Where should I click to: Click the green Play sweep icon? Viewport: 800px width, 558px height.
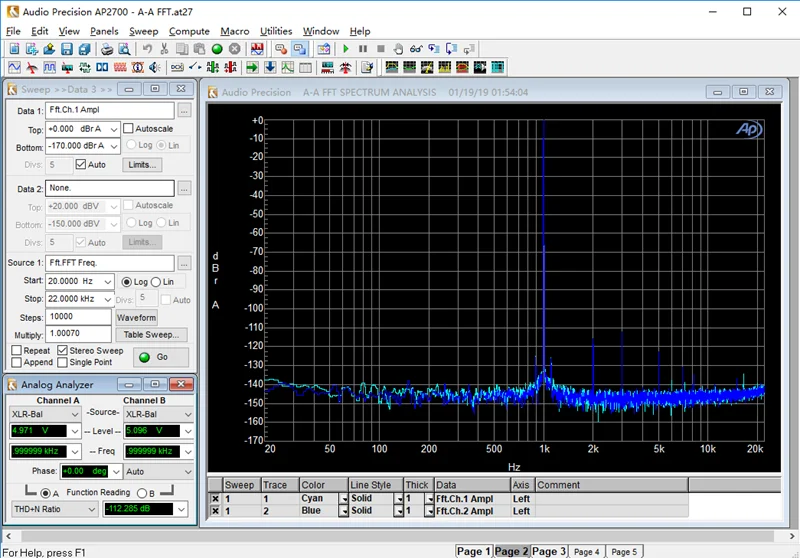[346, 49]
